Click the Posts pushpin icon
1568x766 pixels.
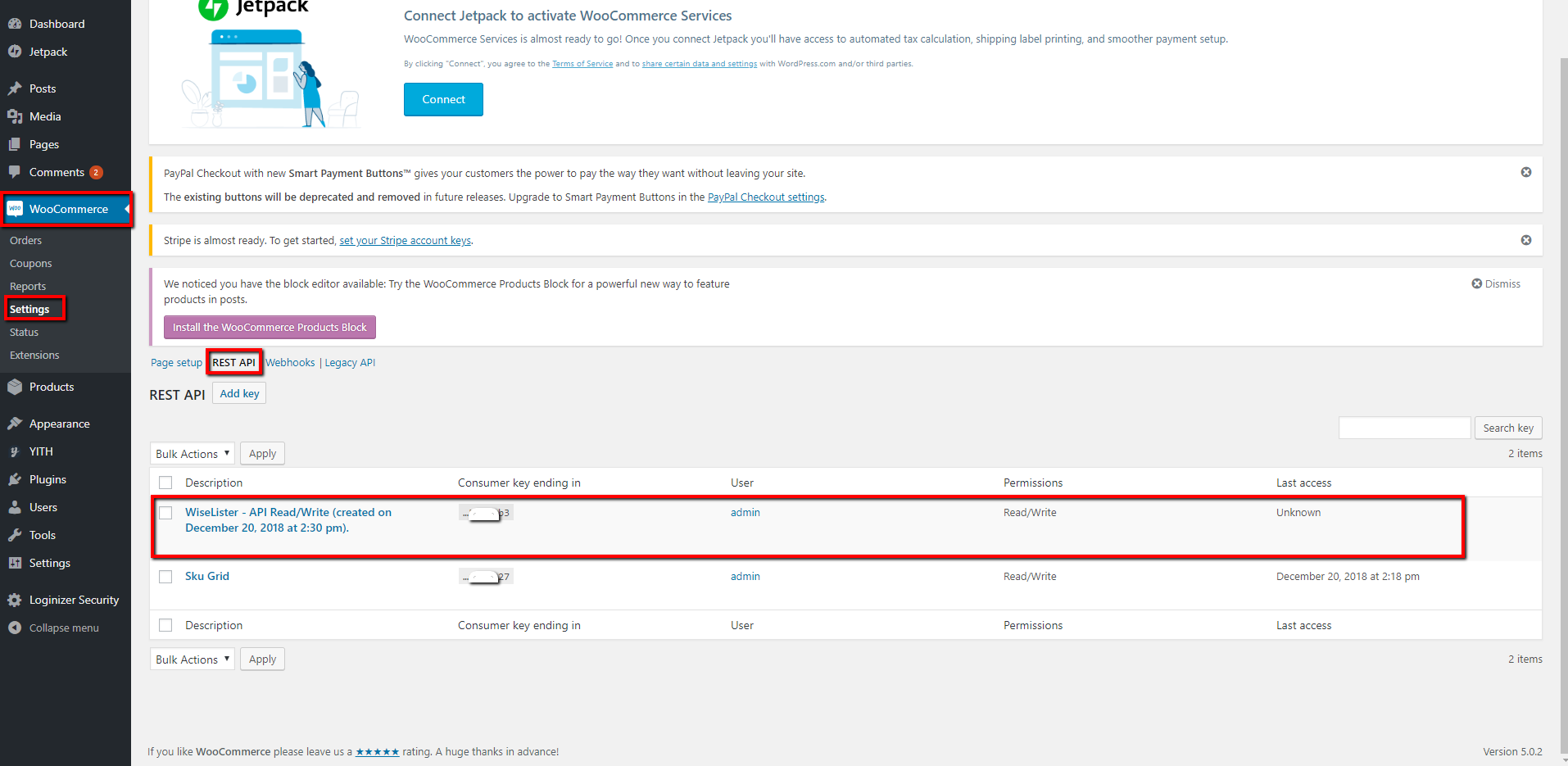[x=15, y=88]
